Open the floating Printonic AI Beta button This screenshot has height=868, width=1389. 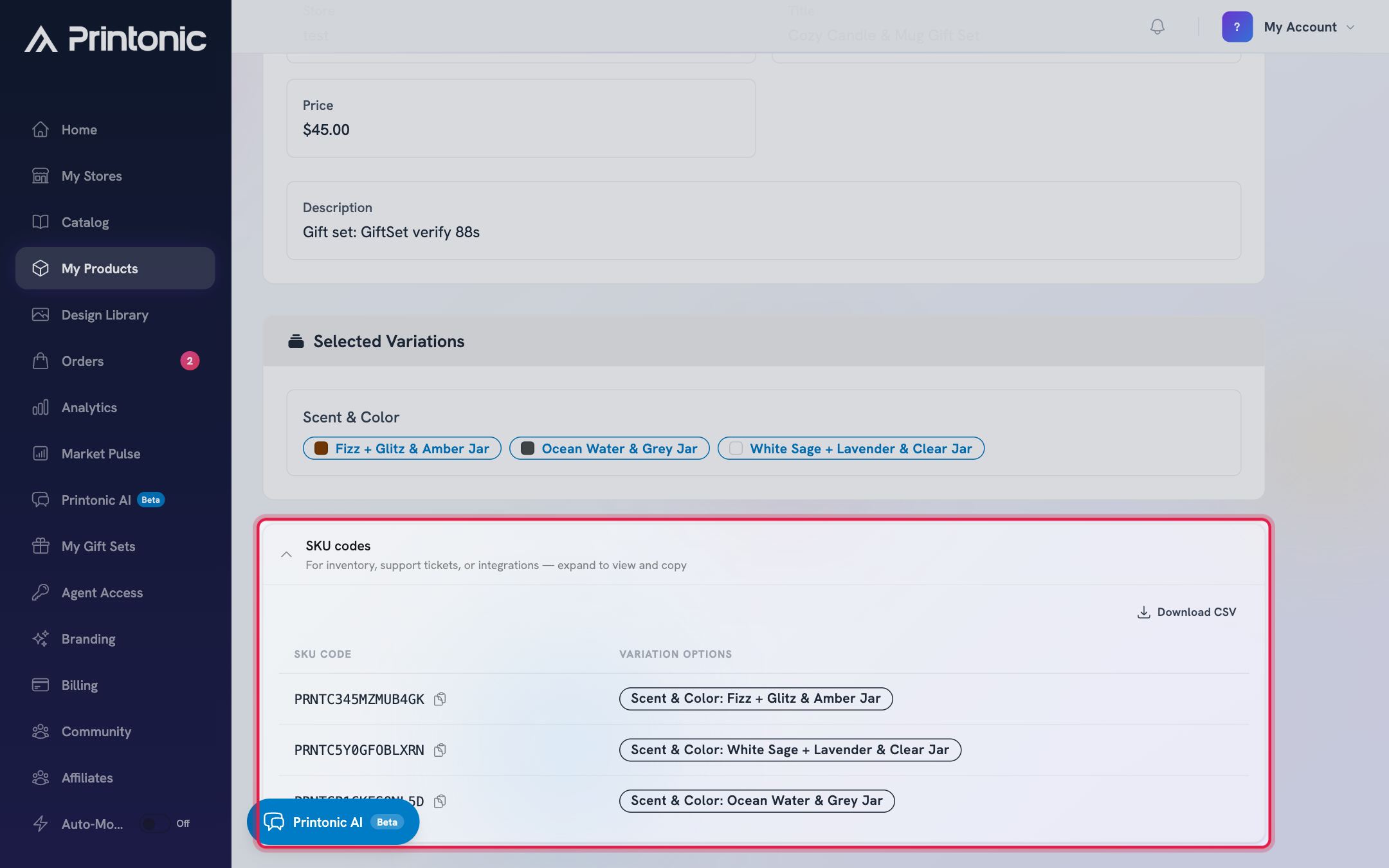coord(333,822)
